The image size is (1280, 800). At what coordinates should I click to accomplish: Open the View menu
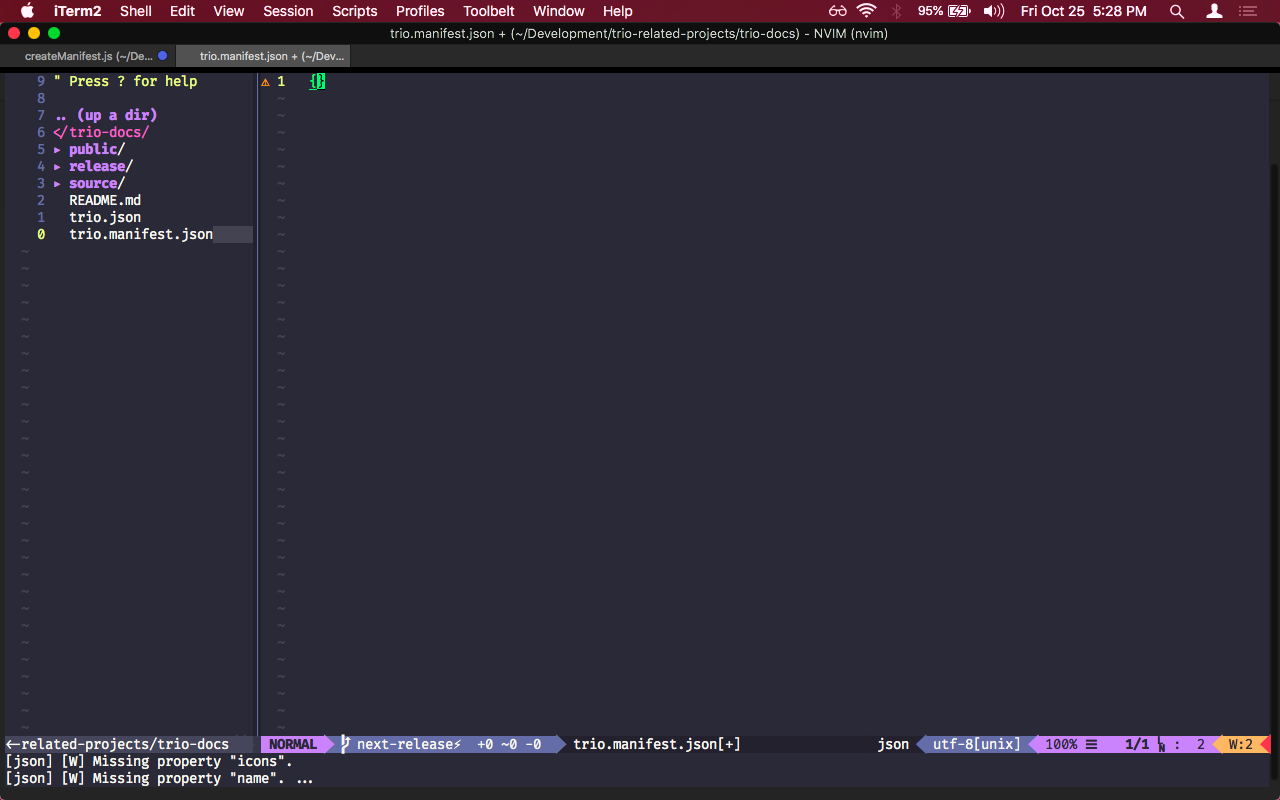[229, 11]
